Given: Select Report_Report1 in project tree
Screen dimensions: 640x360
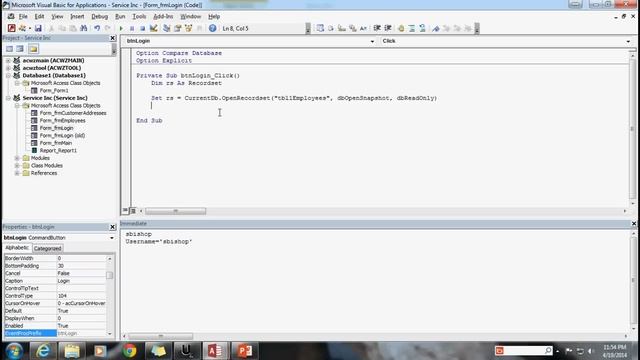Looking at the screenshot, I should tap(58, 151).
